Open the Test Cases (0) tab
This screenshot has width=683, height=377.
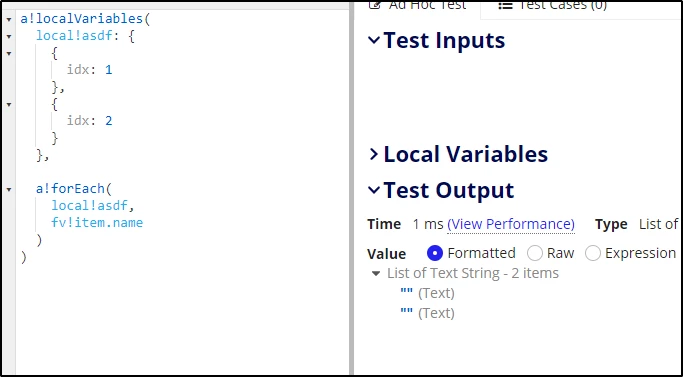point(553,5)
